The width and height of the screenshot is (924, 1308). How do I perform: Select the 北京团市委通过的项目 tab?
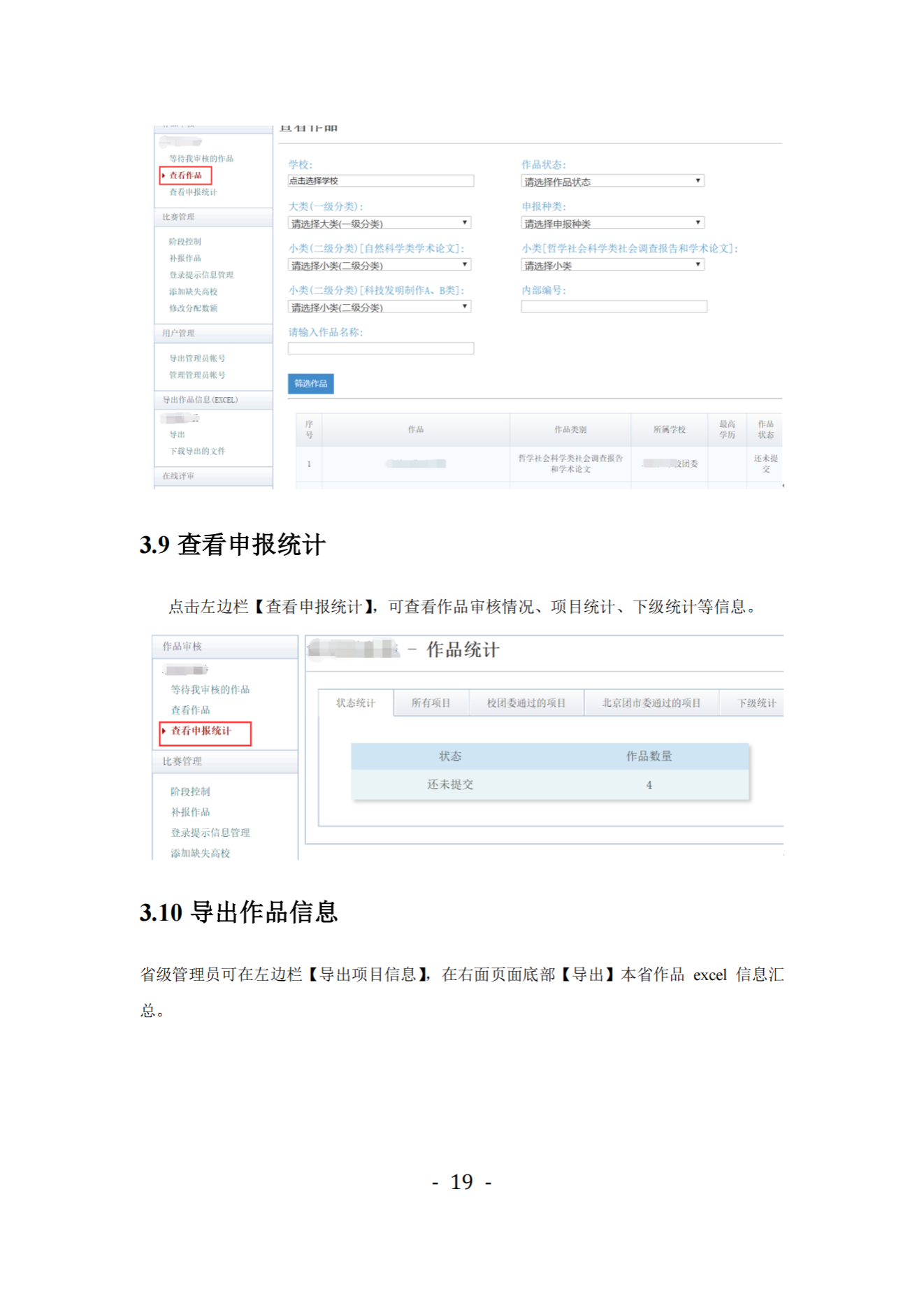pyautogui.click(x=651, y=703)
